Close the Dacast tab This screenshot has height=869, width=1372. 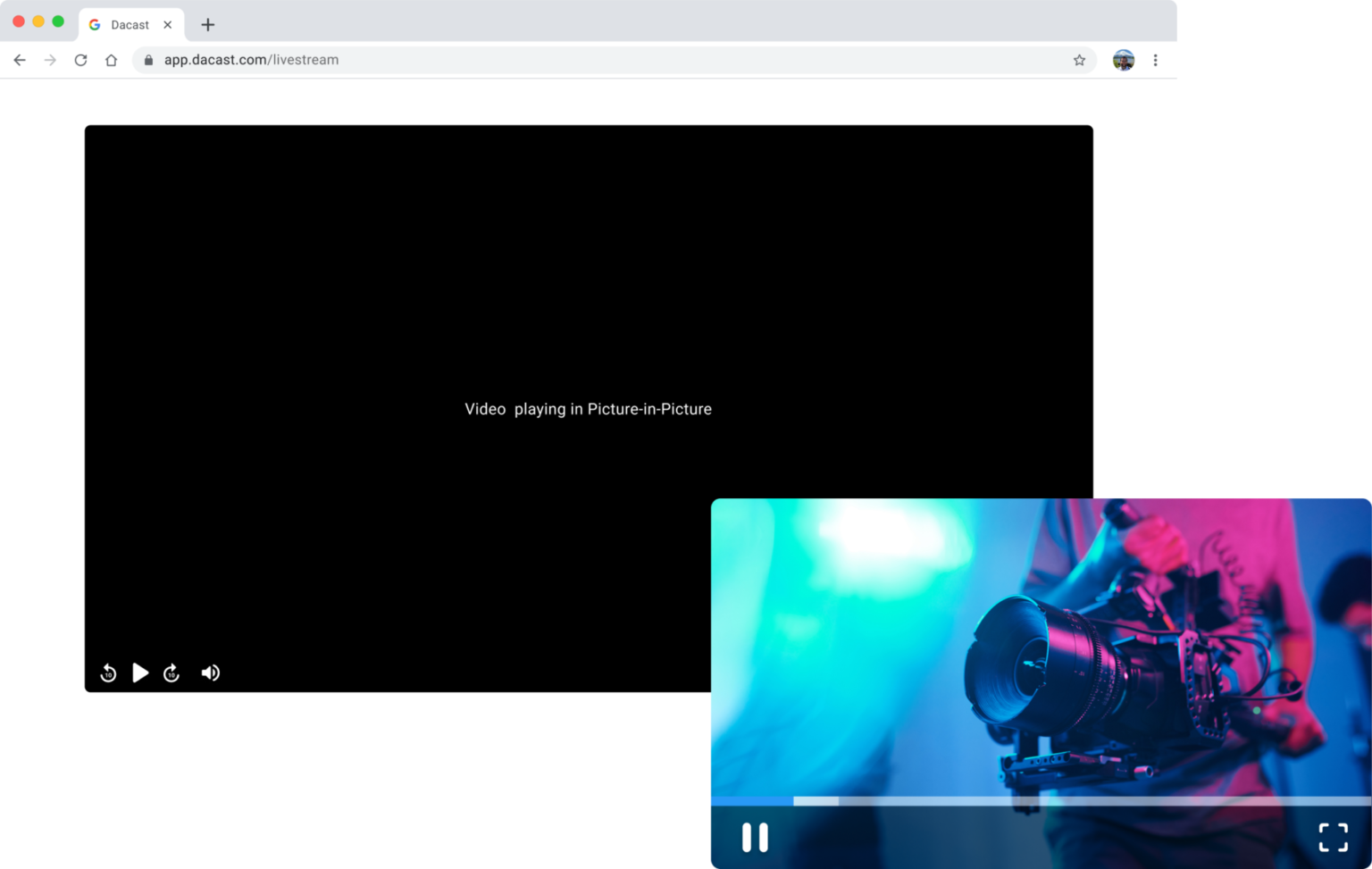168,25
